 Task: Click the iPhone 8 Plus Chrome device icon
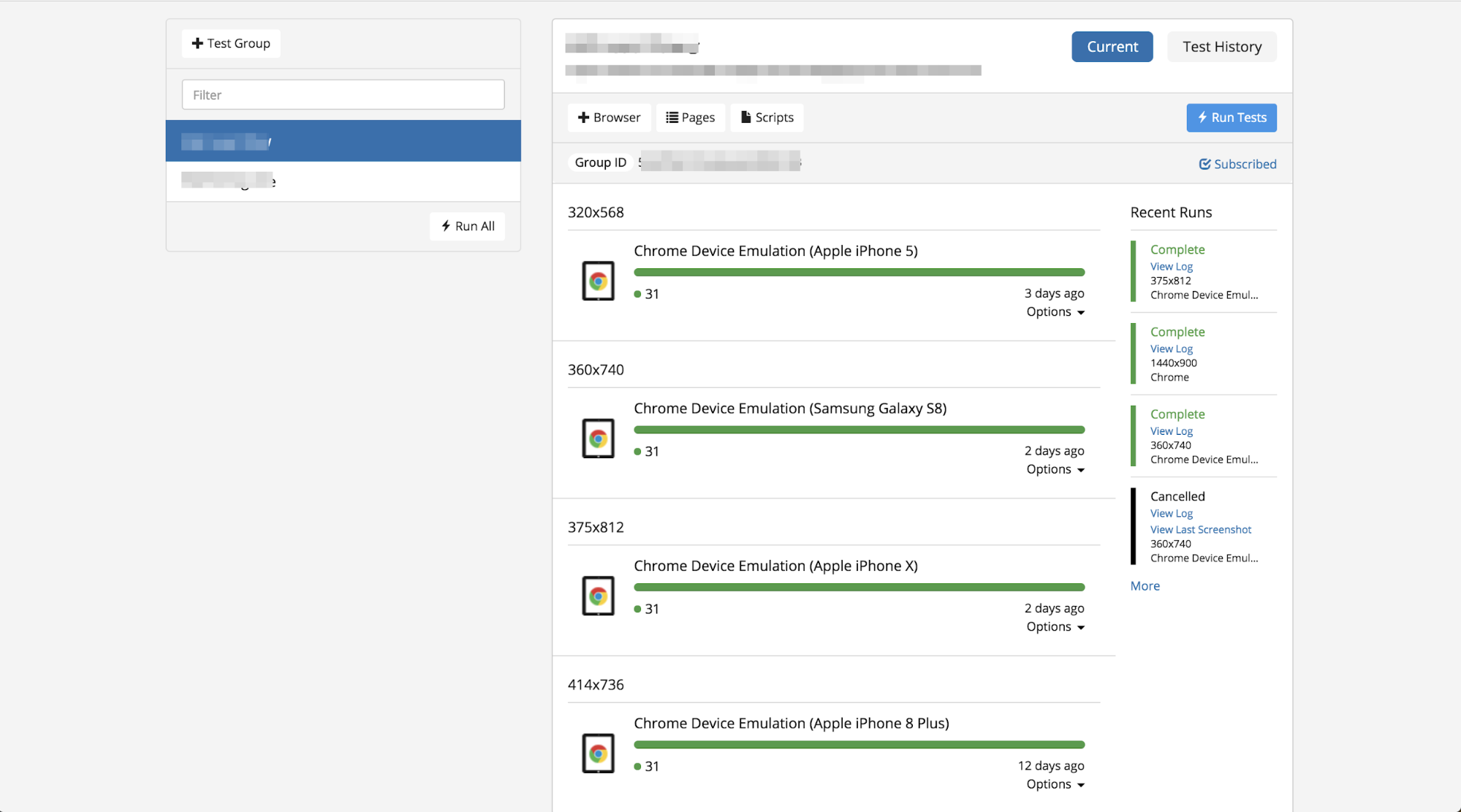click(598, 754)
